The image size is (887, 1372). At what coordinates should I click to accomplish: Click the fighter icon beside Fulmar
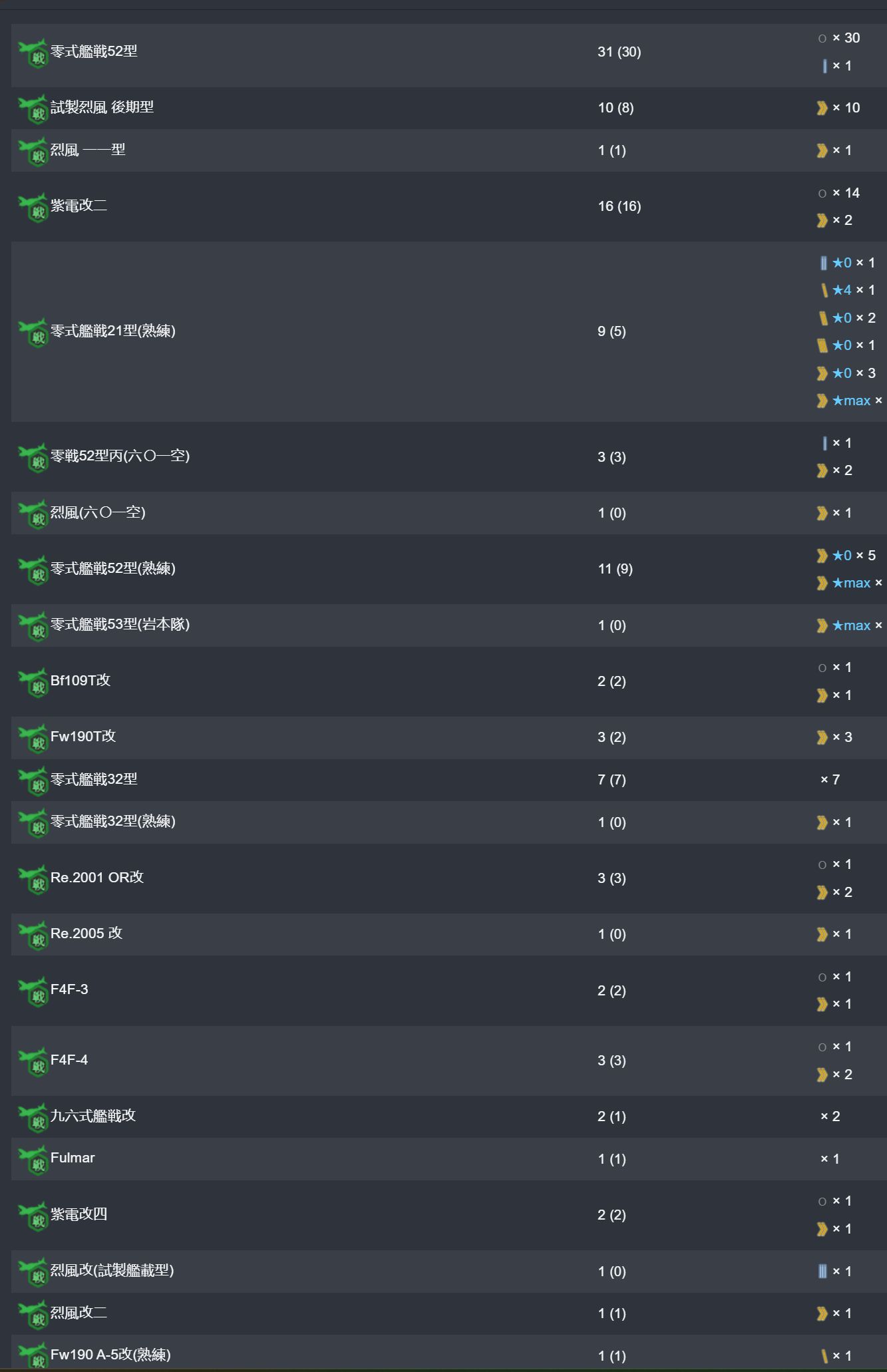(x=33, y=1160)
